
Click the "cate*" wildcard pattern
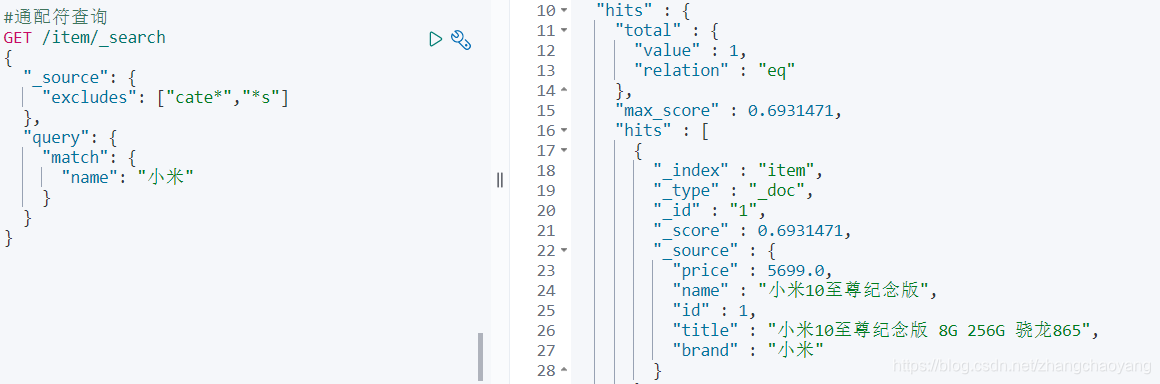pos(199,97)
